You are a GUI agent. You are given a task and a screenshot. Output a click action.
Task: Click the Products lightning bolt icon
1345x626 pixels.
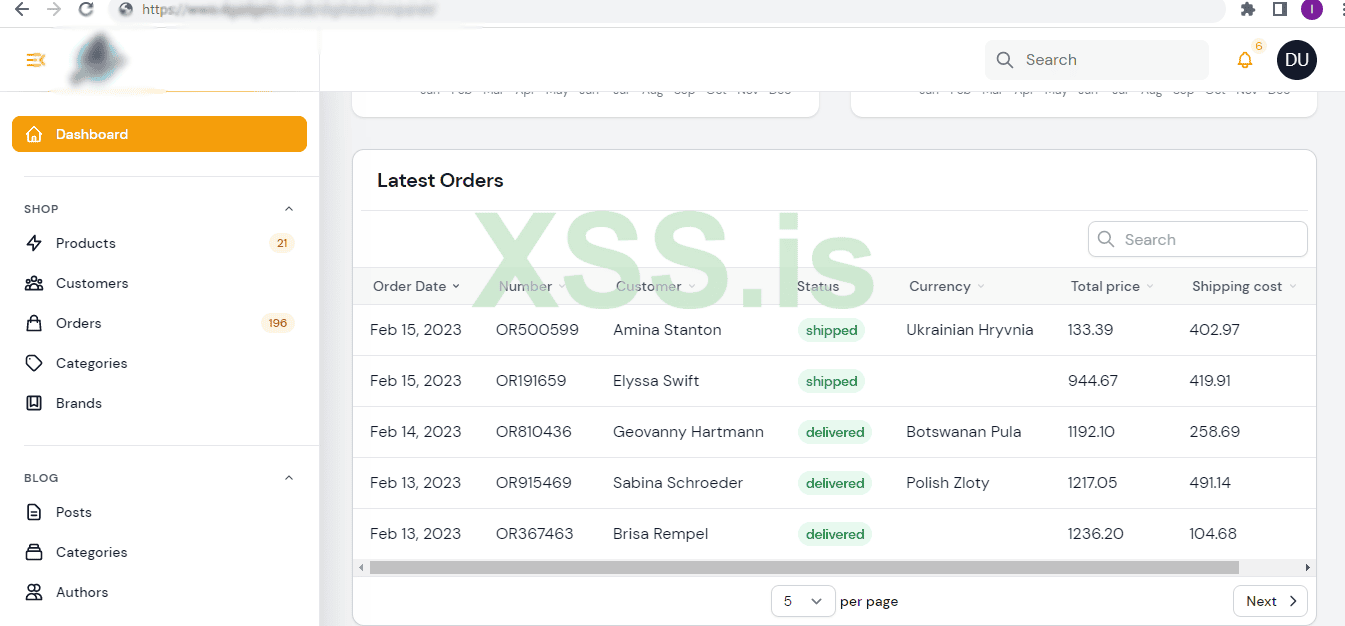tap(34, 243)
